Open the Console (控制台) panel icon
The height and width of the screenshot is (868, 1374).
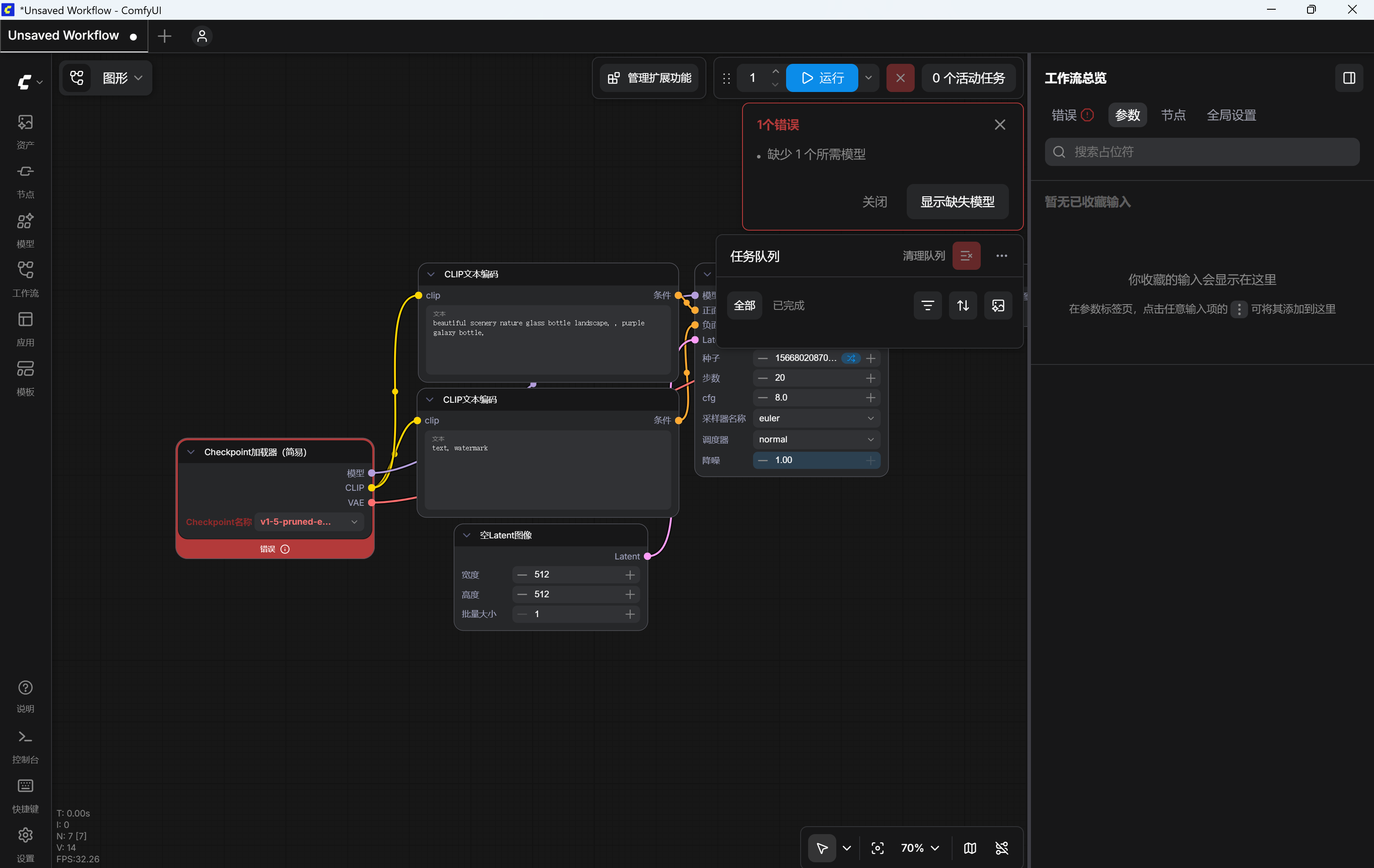tap(25, 746)
